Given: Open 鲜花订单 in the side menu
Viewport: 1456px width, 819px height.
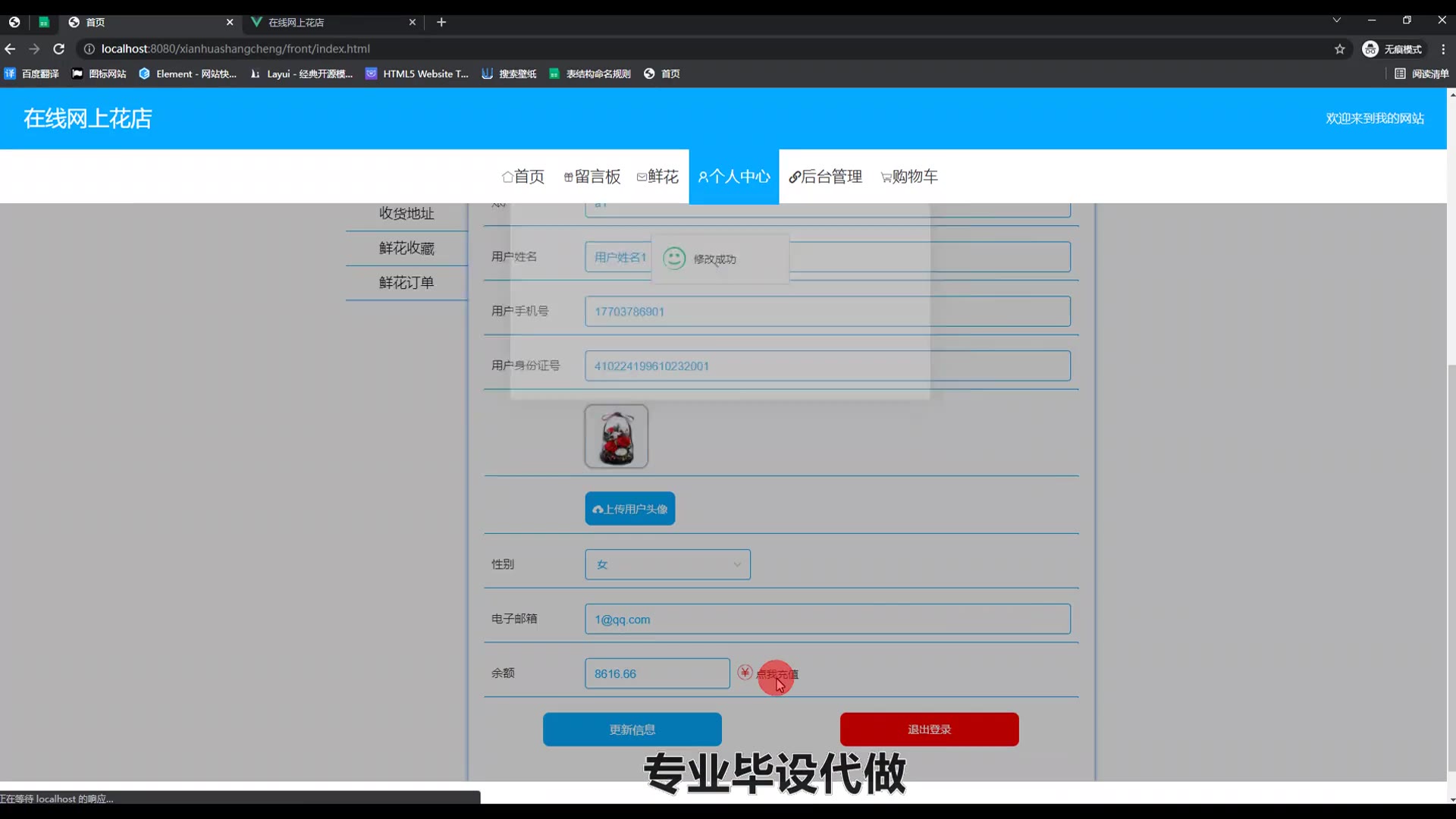Looking at the screenshot, I should (x=406, y=283).
